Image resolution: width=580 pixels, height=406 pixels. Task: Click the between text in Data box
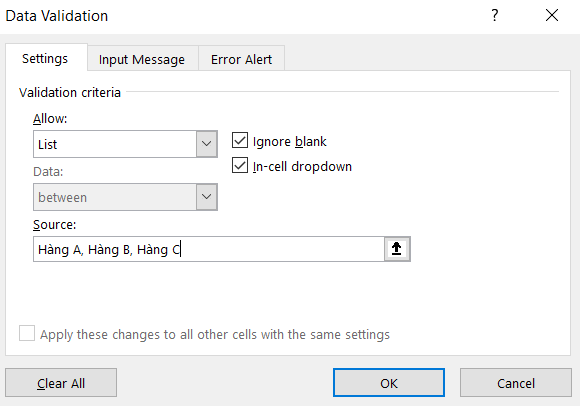click(x=63, y=197)
